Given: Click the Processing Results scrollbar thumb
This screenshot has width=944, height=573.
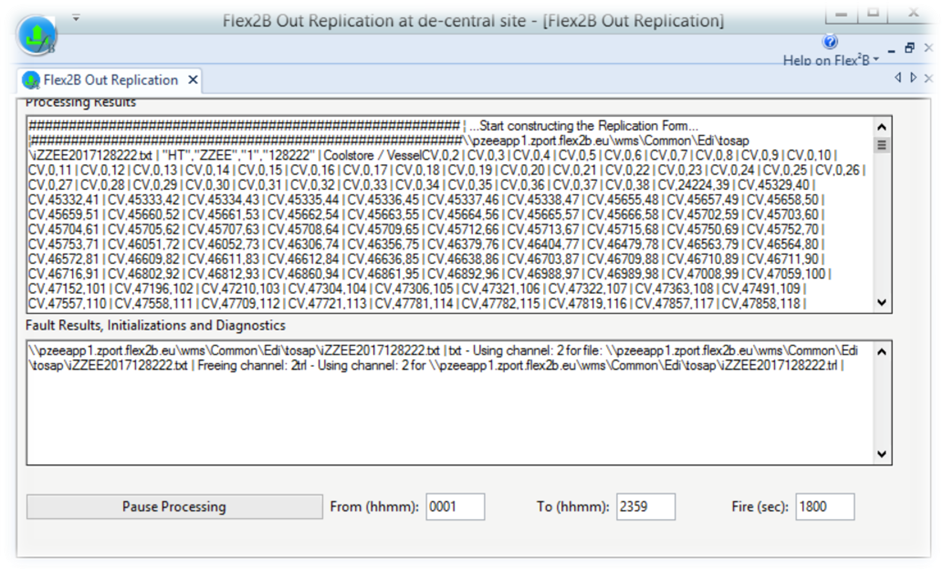Looking at the screenshot, I should click(882, 145).
